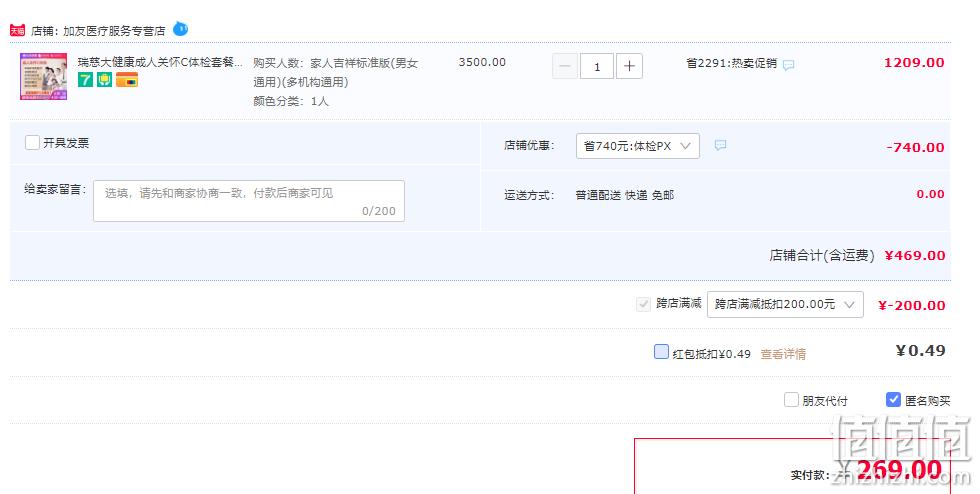Enable the 朋友代付 checkbox
This screenshot has width=980, height=494.
click(791, 400)
